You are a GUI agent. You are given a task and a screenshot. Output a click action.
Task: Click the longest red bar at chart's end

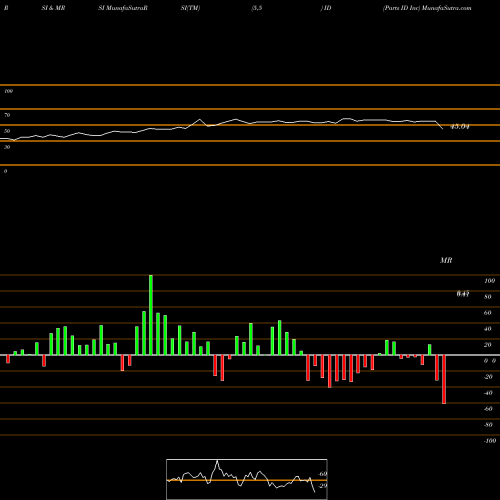[444, 379]
